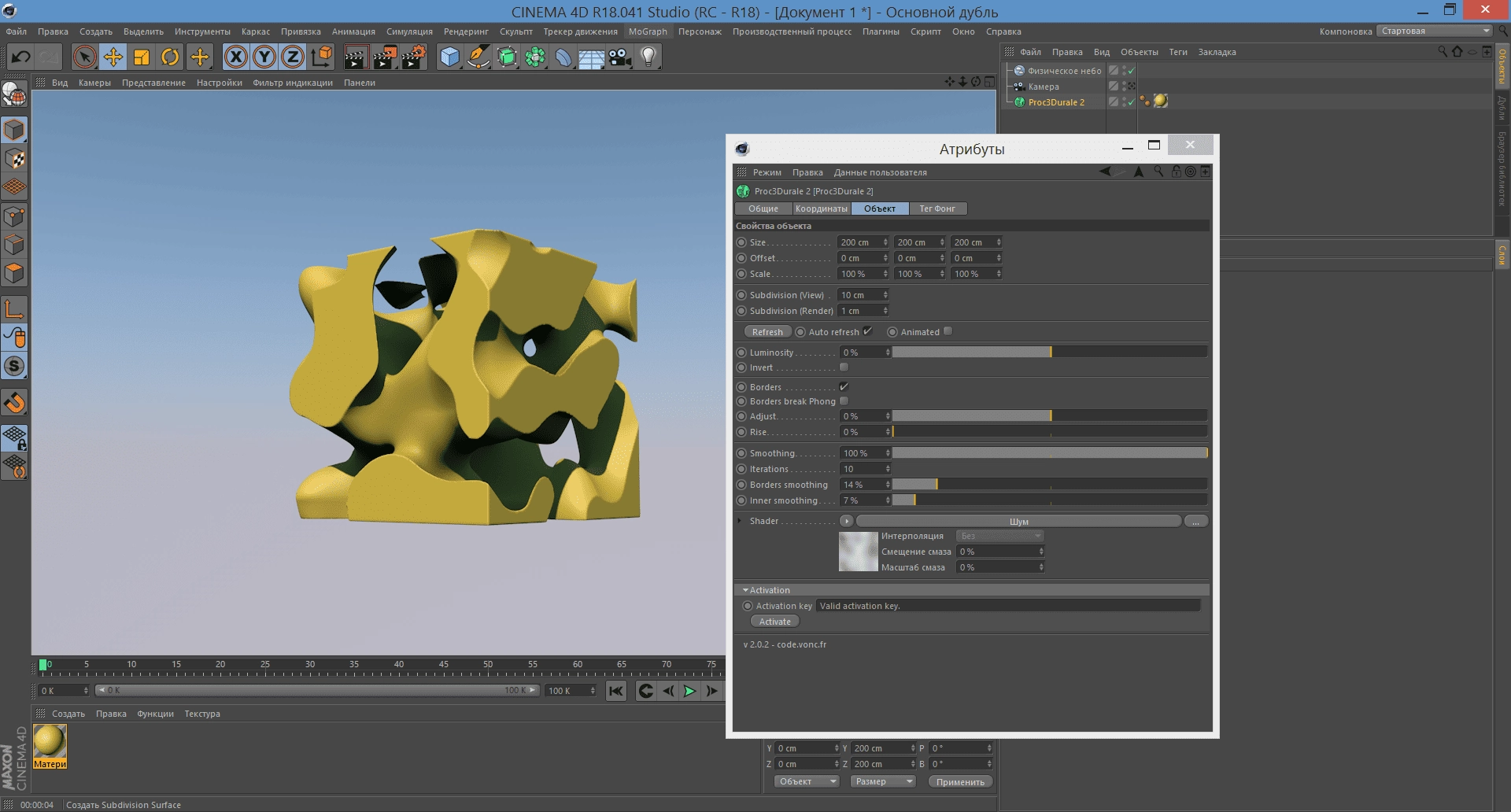This screenshot has height=812, width=1511.
Task: Click the Borders smoothing slider
Action: [x=1050, y=485]
